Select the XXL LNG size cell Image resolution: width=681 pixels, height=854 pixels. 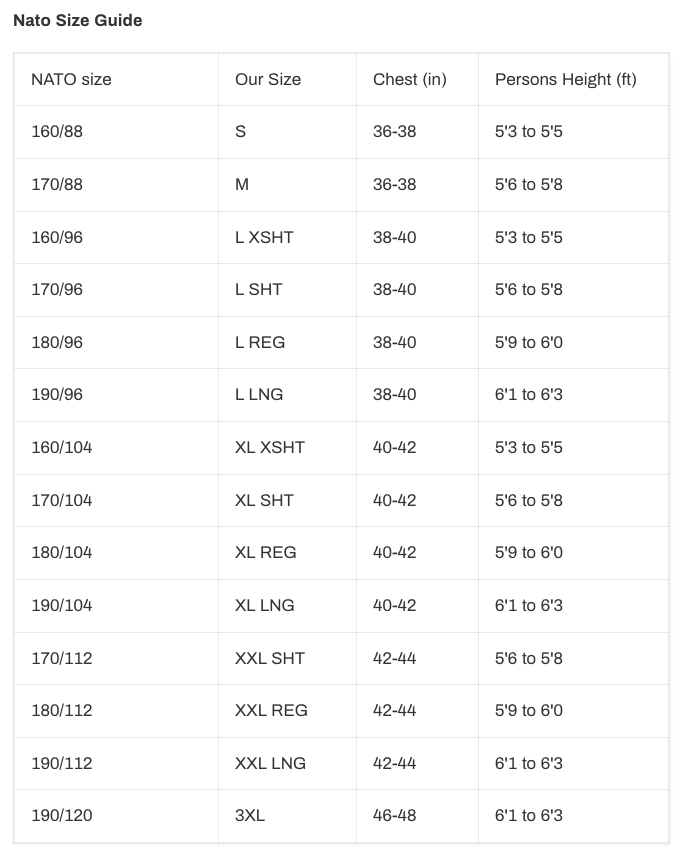point(271,763)
